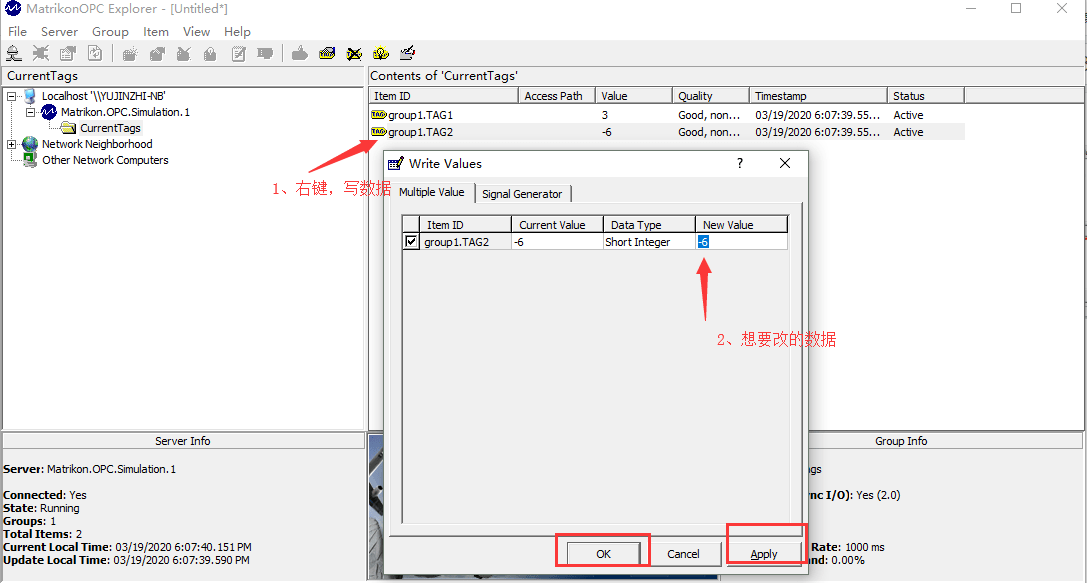Click the Server Info panel header
1087x583 pixels.
tap(183, 441)
